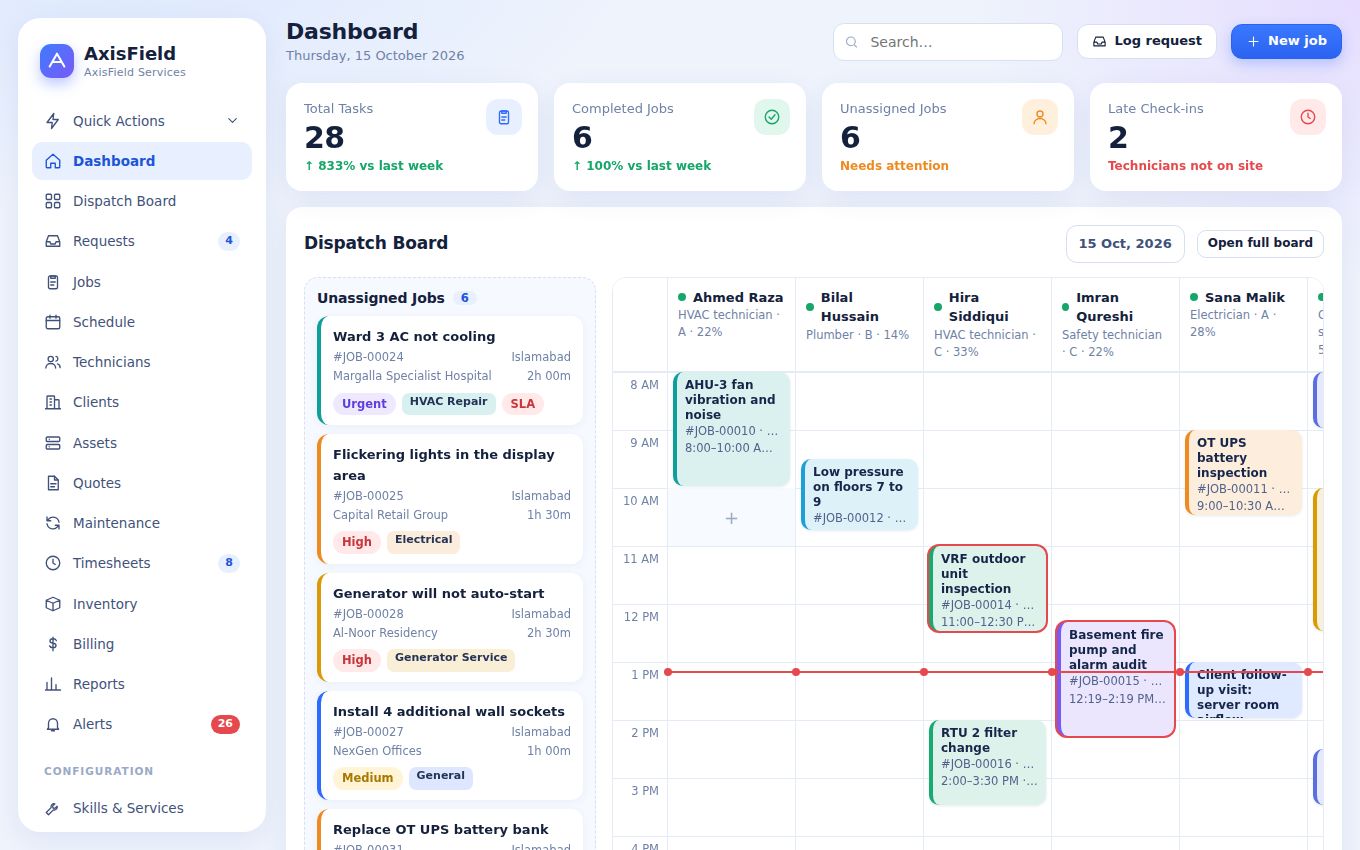
Task: Click the Assets server icon in sidebar
Action: pyautogui.click(x=53, y=443)
